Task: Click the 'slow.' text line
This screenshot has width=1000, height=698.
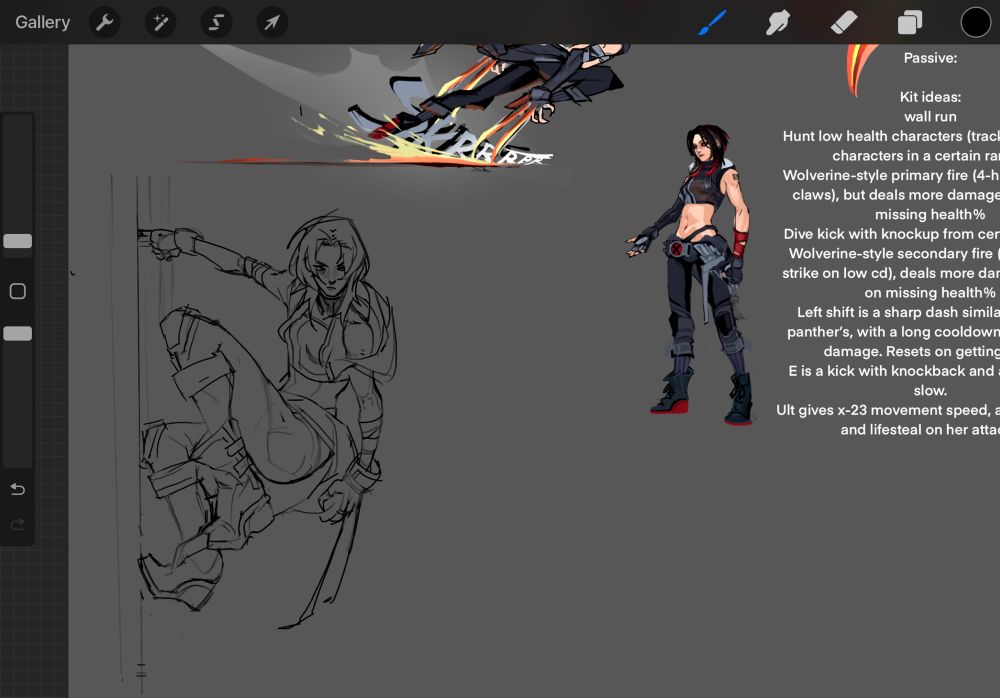Action: pyautogui.click(x=930, y=390)
